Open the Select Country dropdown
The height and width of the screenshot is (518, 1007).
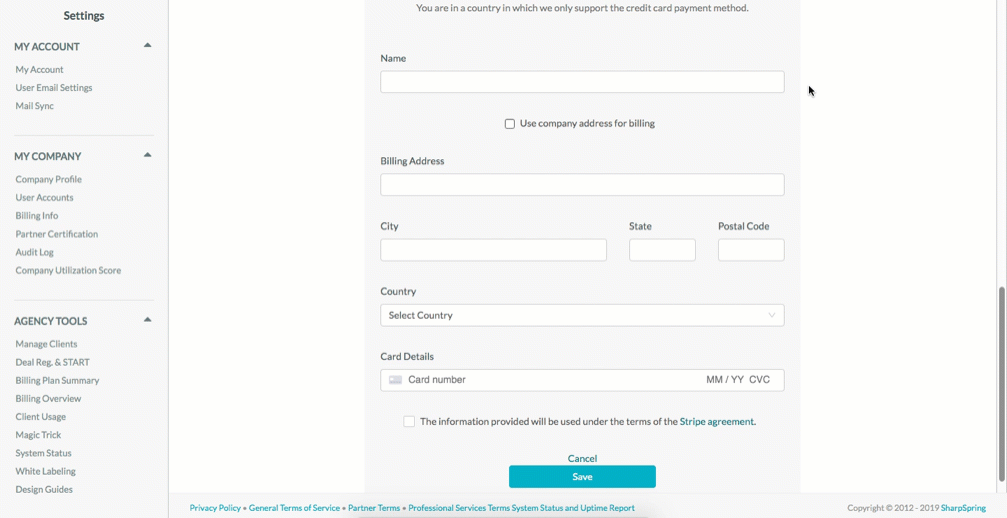582,315
